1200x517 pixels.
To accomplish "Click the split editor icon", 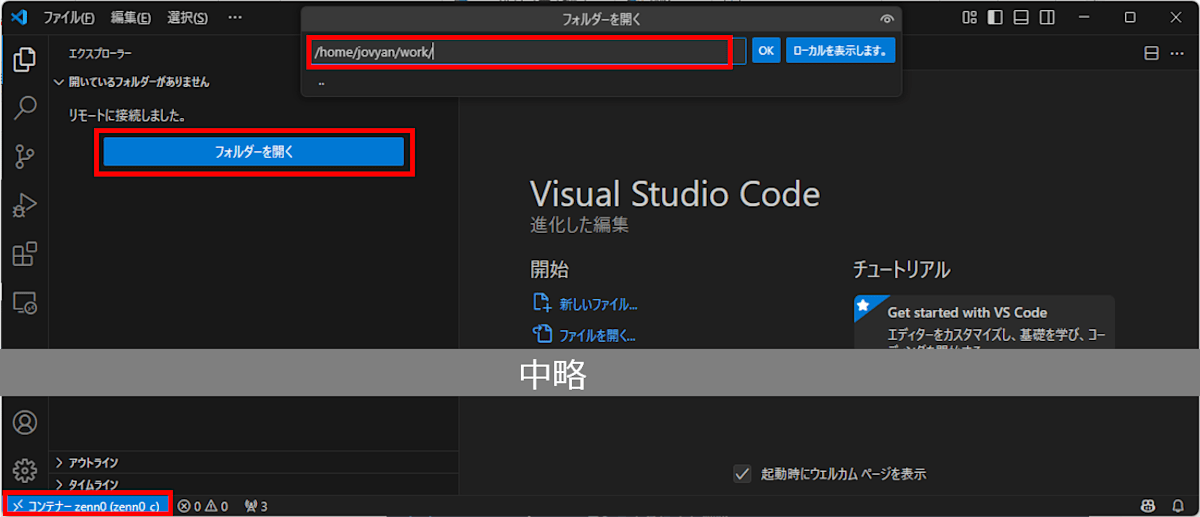I will click(x=1151, y=53).
